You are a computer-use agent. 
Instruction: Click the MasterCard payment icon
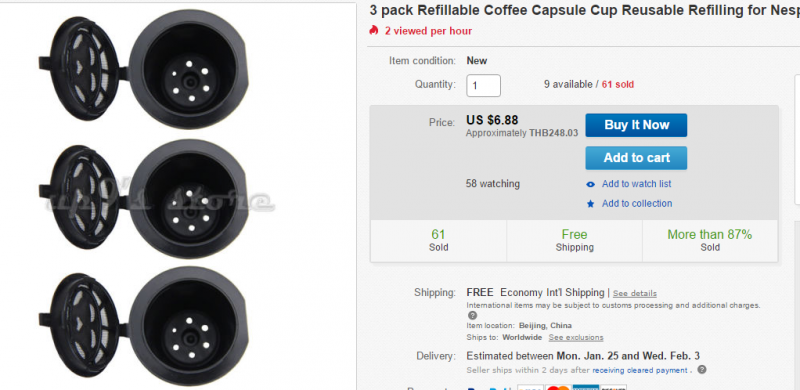[558, 387]
